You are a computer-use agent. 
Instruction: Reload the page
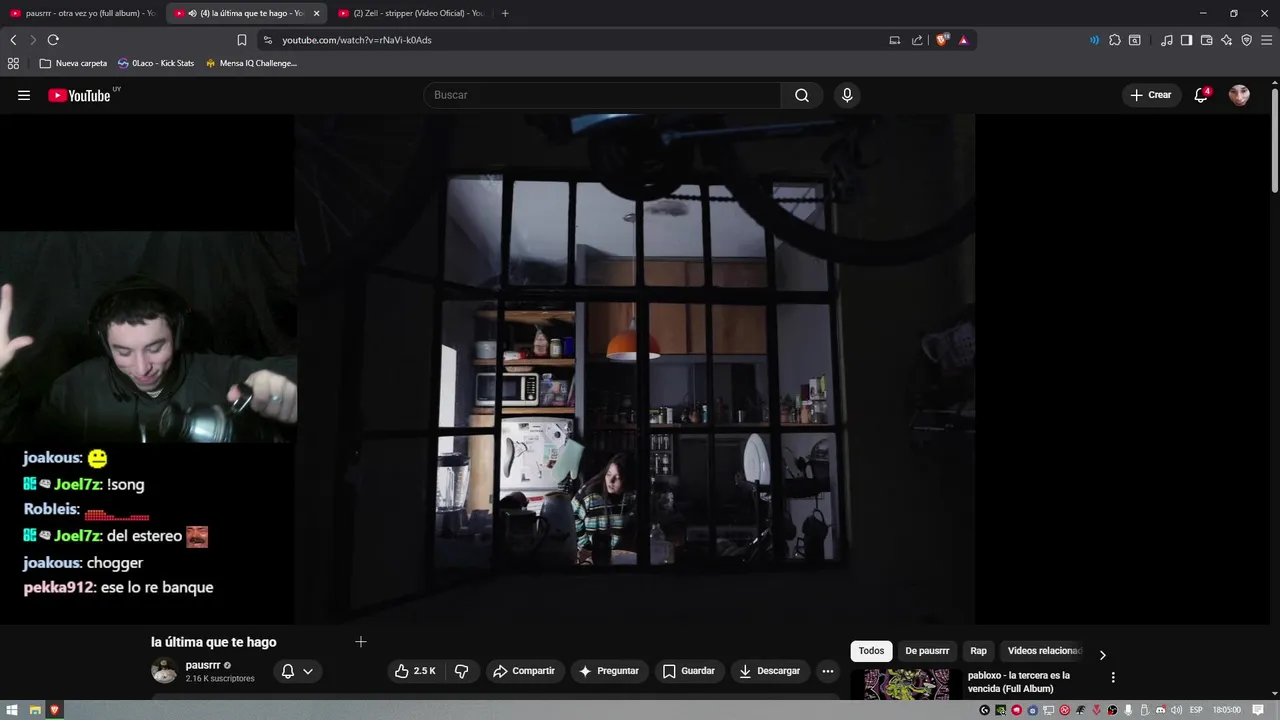point(53,40)
